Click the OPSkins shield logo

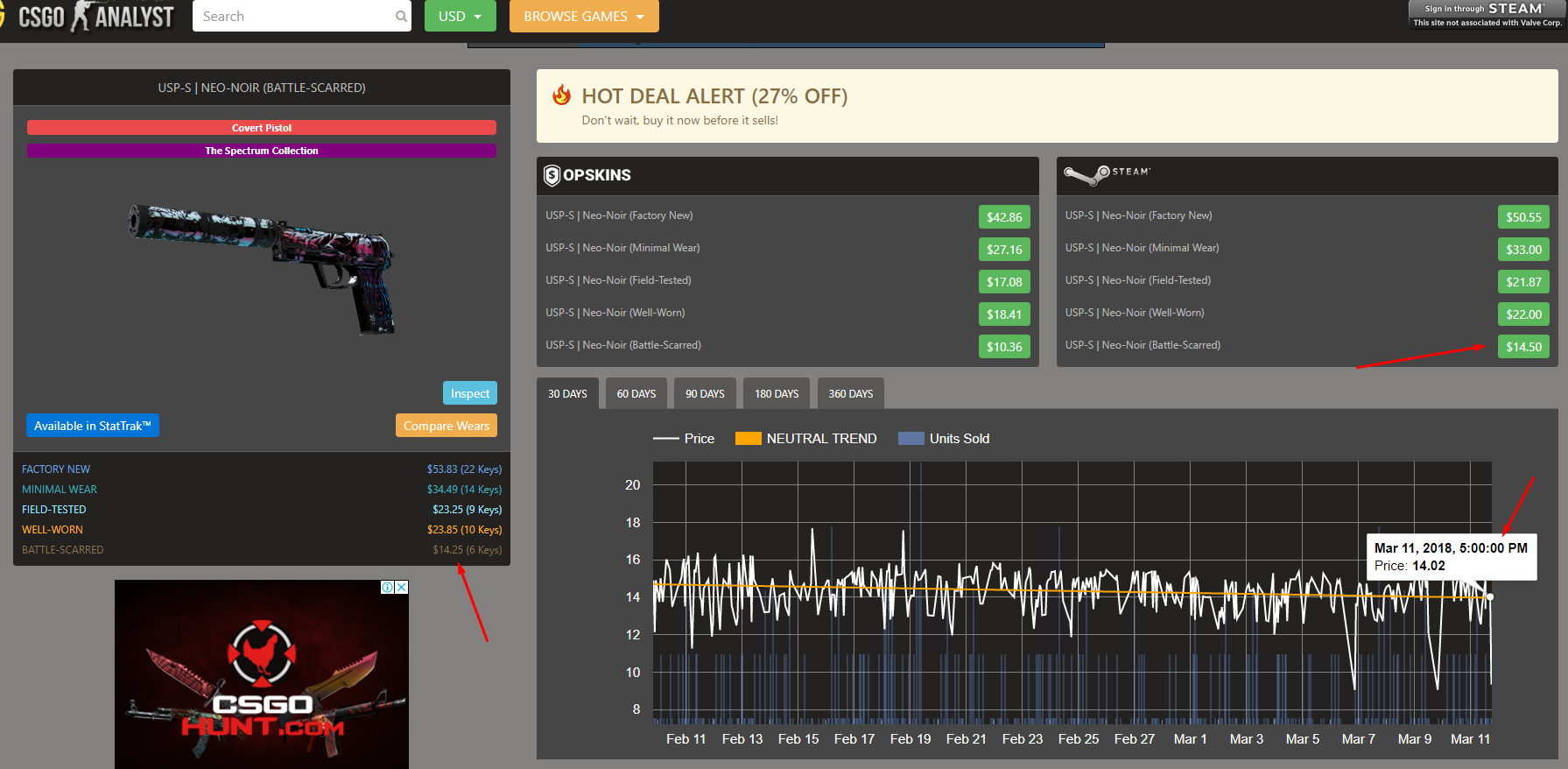(552, 175)
